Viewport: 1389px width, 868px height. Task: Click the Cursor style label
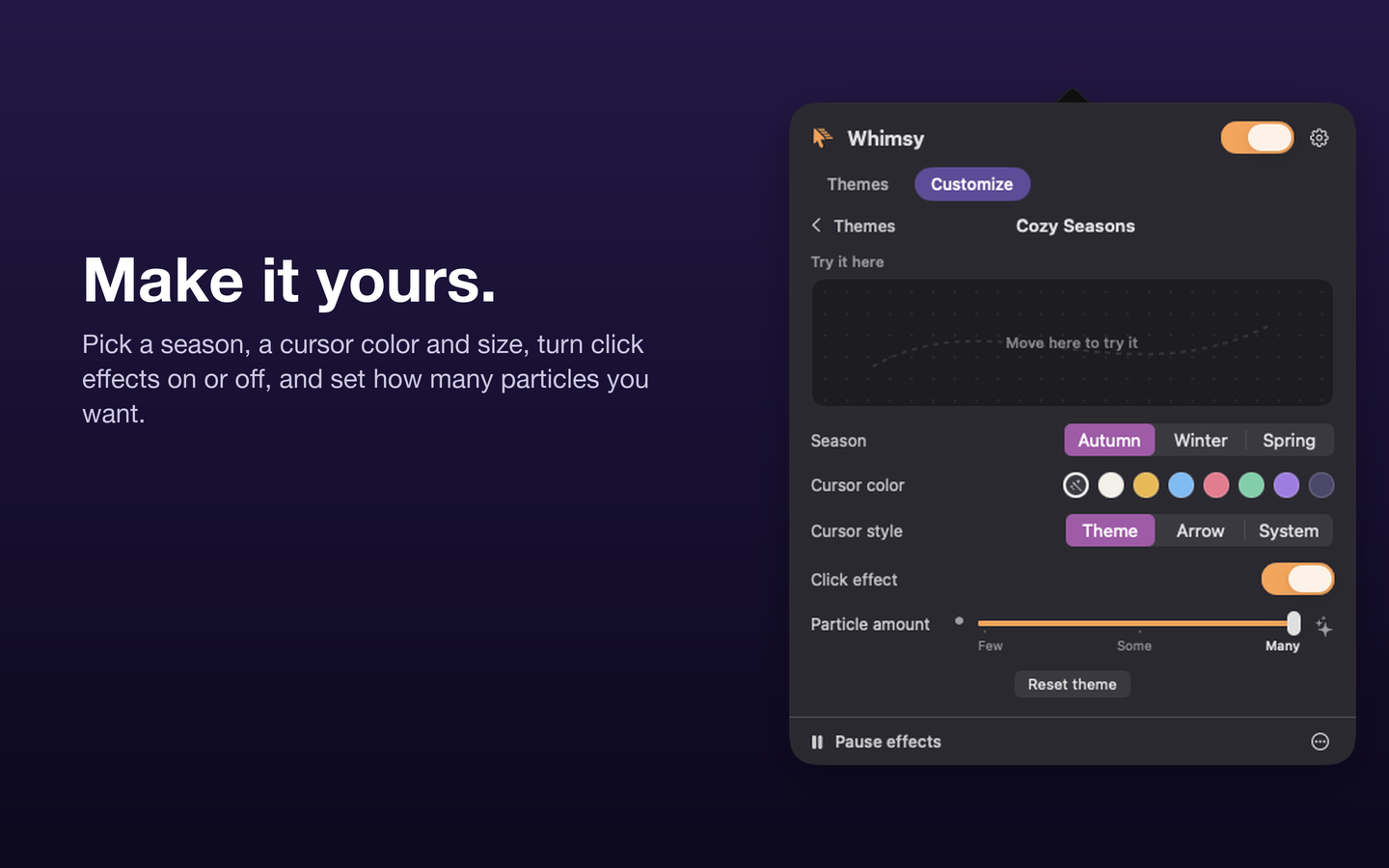[857, 531]
